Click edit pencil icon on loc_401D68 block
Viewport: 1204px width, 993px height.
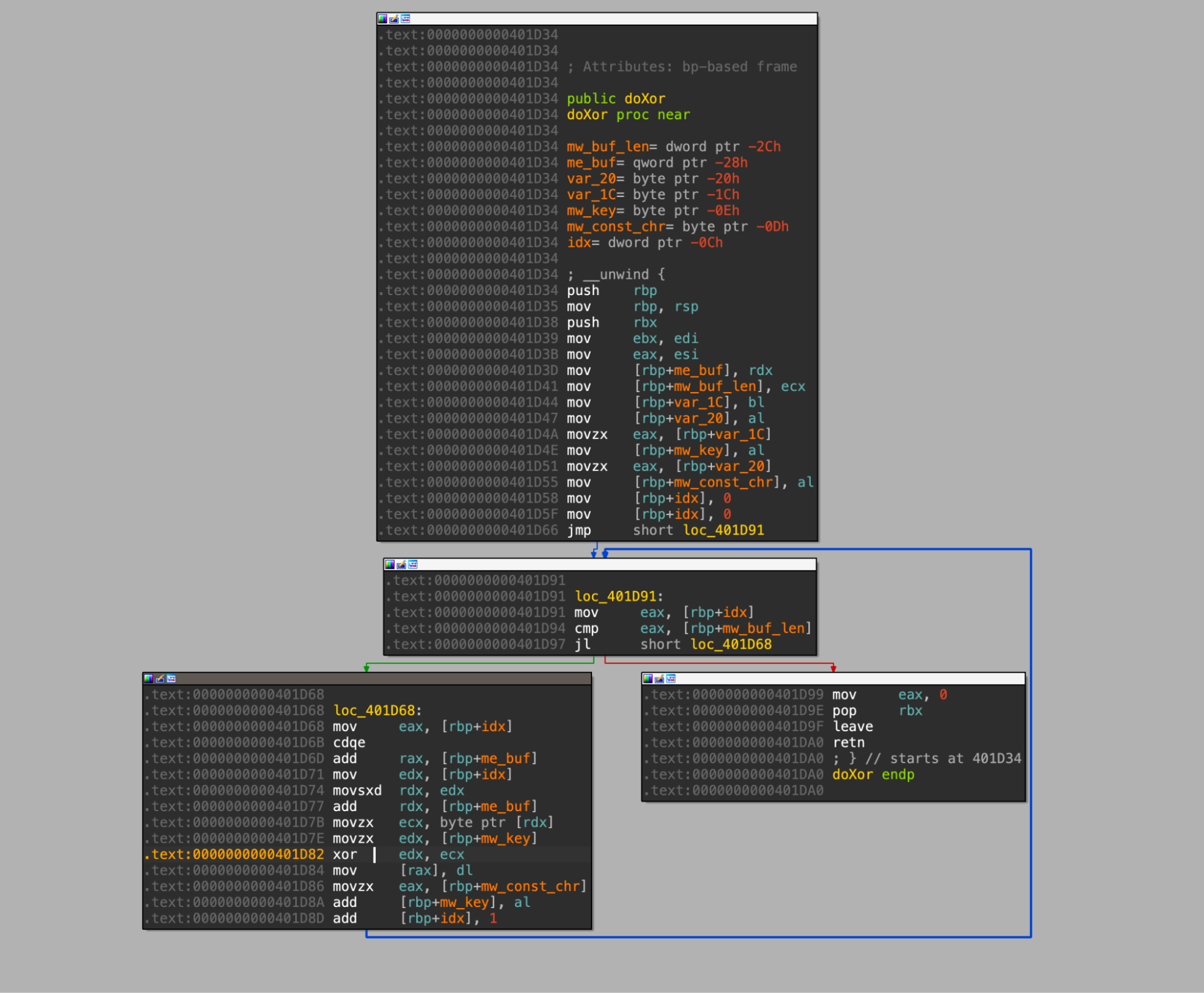click(x=160, y=679)
